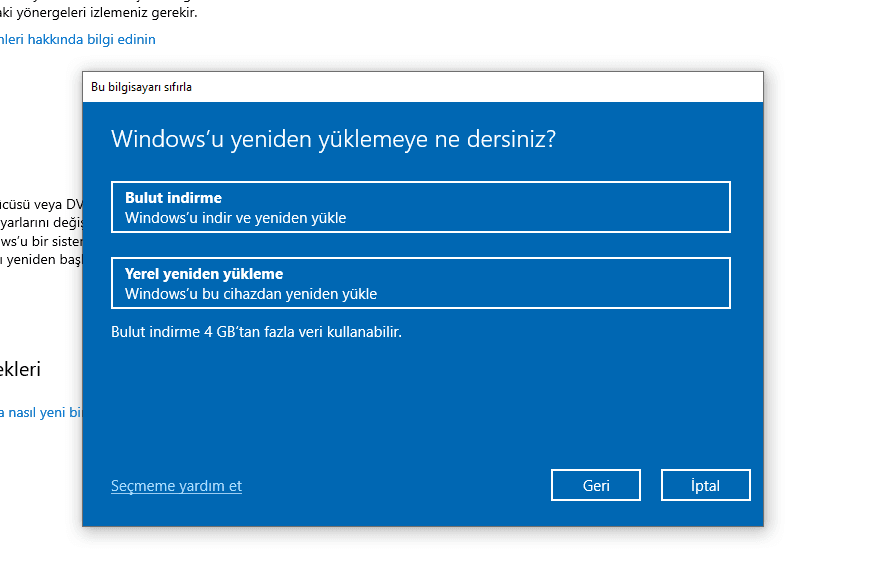870x586 pixels.
Task: Click blank white area right of the dialog
Action: pos(815,300)
